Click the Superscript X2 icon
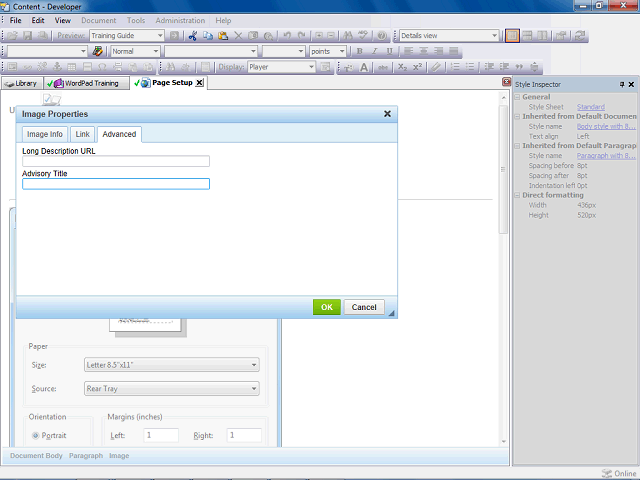This screenshot has width=640, height=480. point(417,67)
